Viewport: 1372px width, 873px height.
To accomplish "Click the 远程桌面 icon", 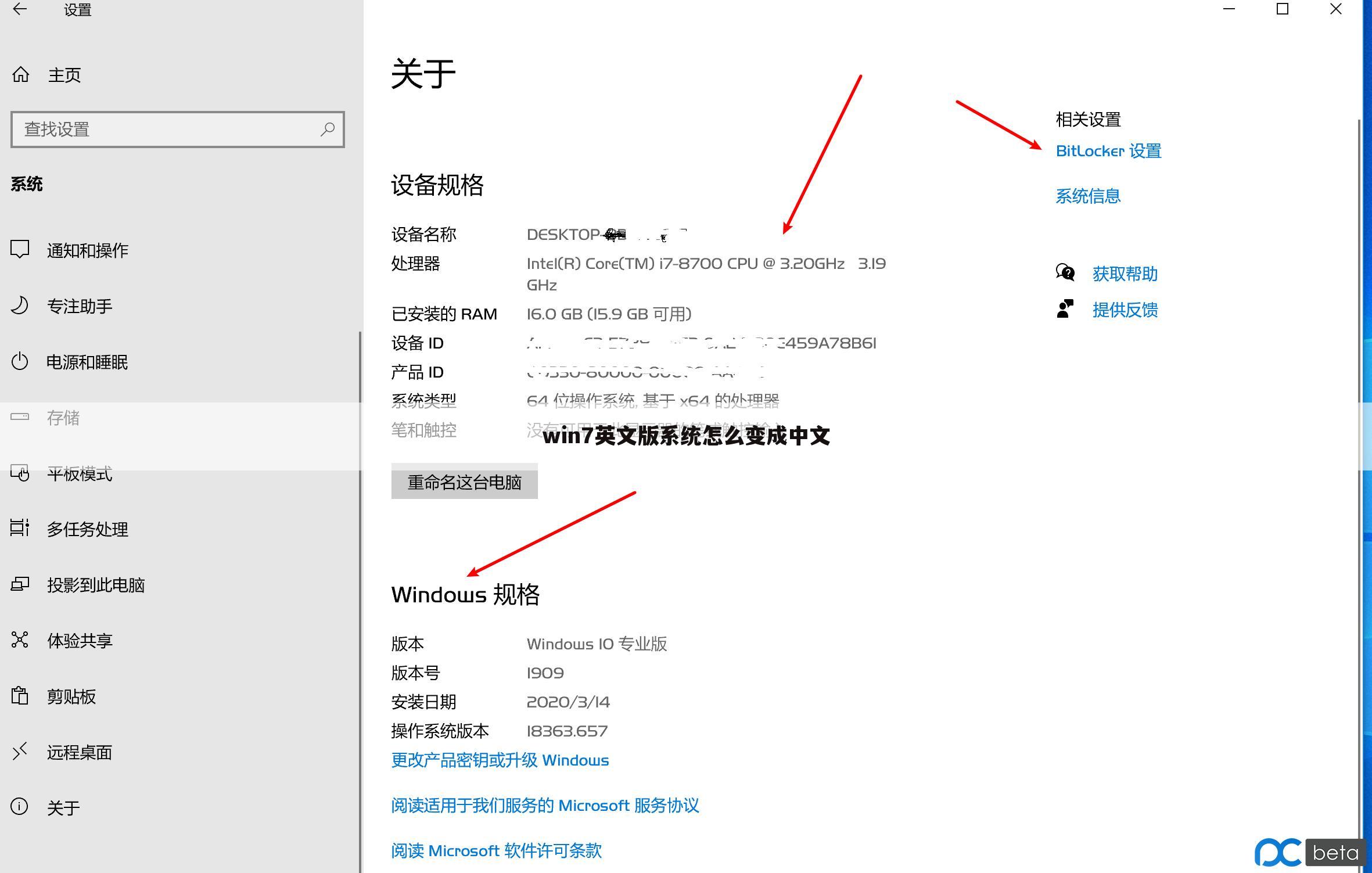I will point(20,751).
